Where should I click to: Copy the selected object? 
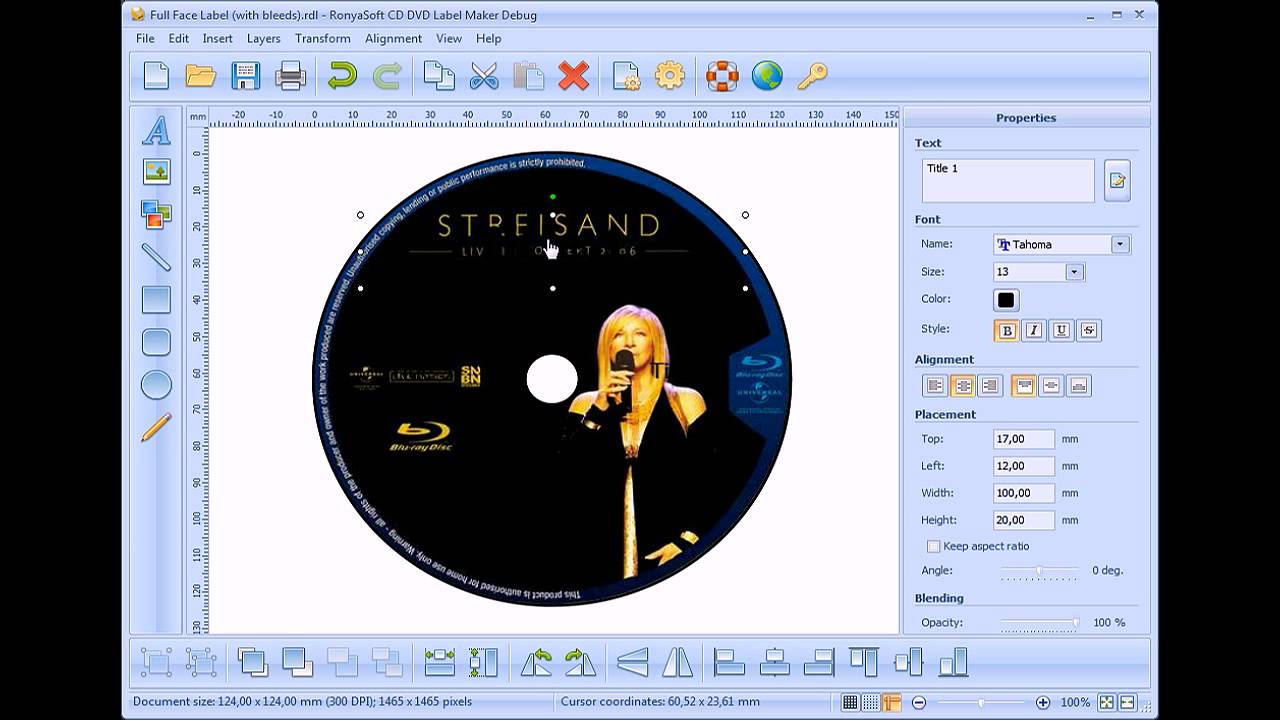[x=438, y=76]
